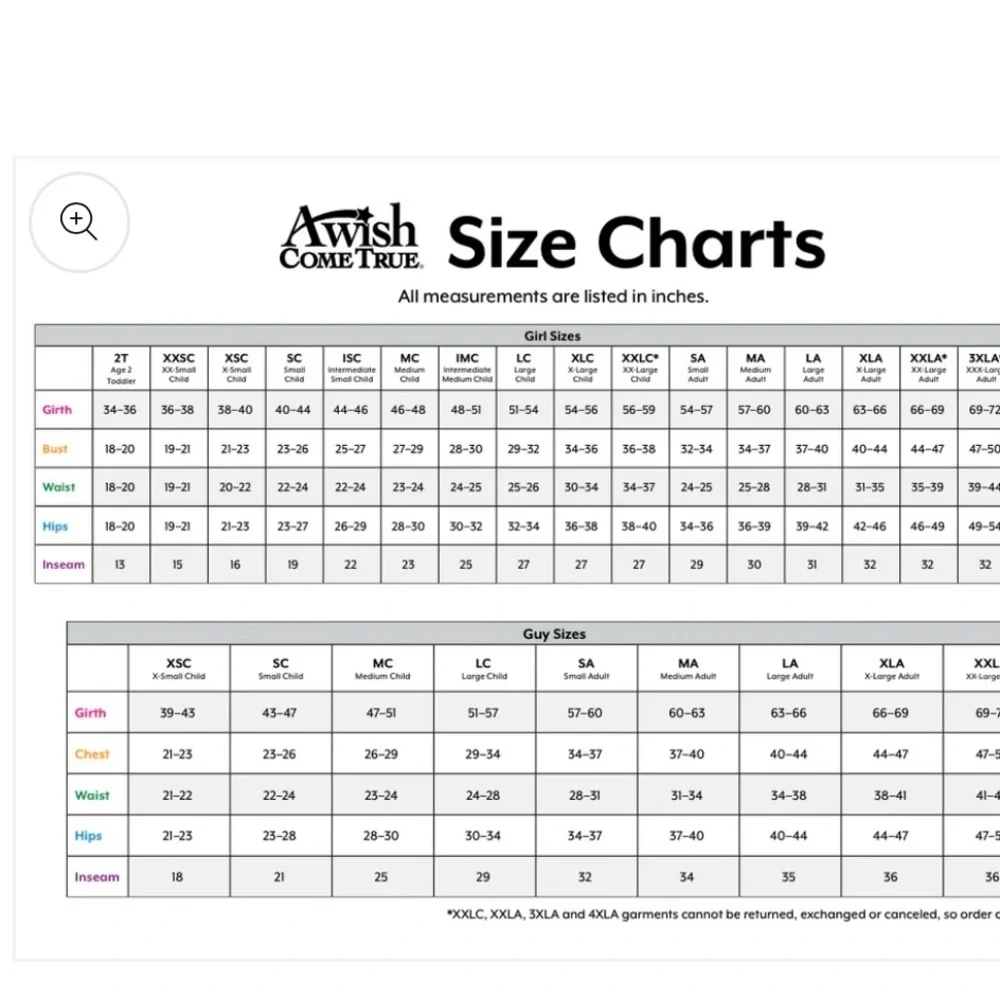Select the Girl Sizes table header
Image resolution: width=1000 pixels, height=1000 pixels.
click(552, 335)
